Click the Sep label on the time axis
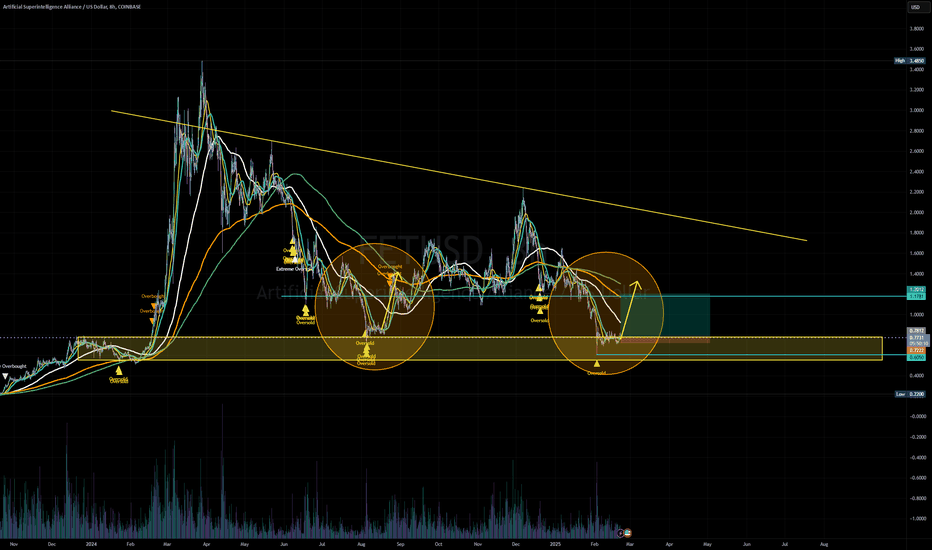 [x=400, y=544]
